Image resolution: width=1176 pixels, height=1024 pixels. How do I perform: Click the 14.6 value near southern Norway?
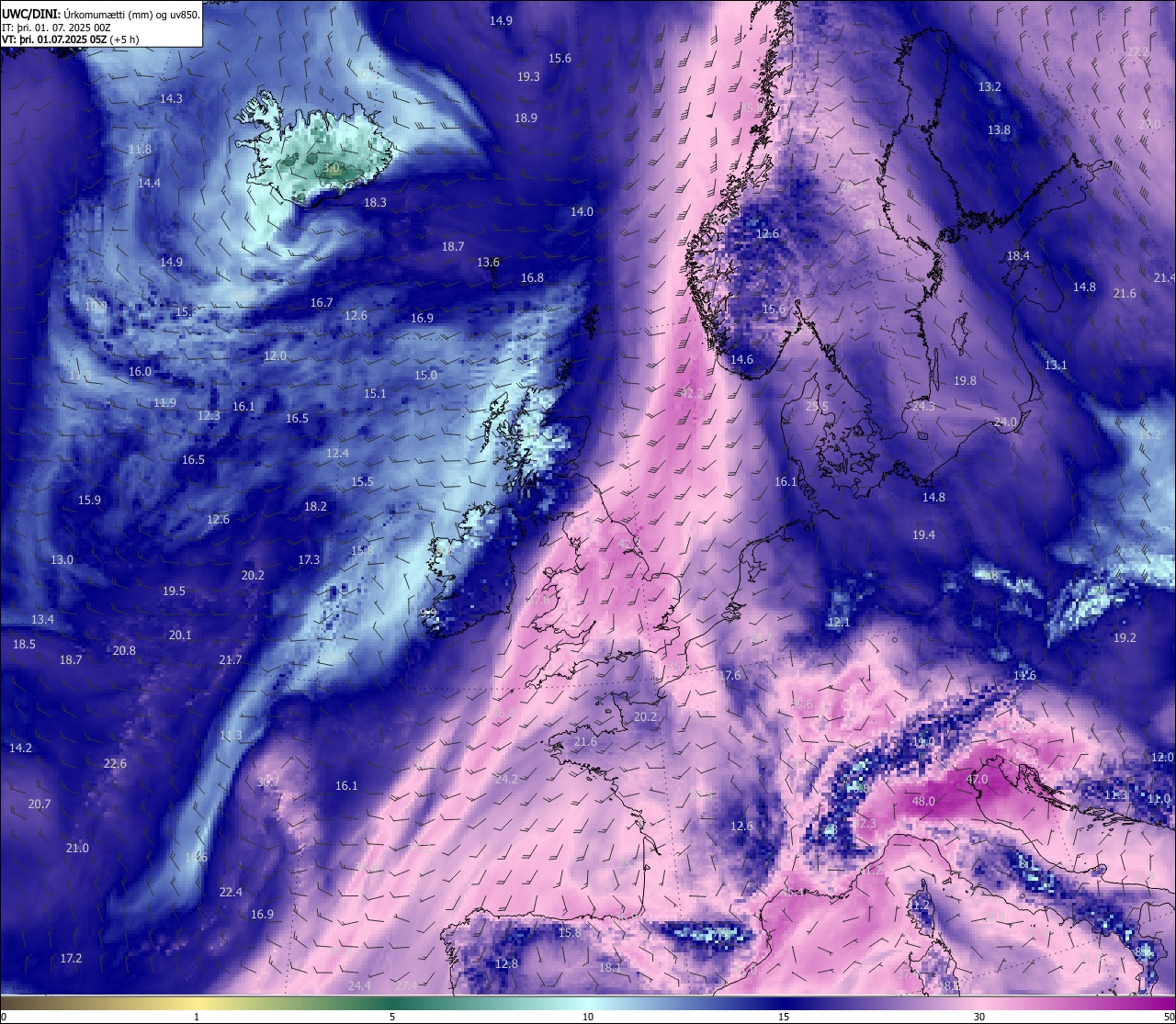pyautogui.click(x=741, y=359)
